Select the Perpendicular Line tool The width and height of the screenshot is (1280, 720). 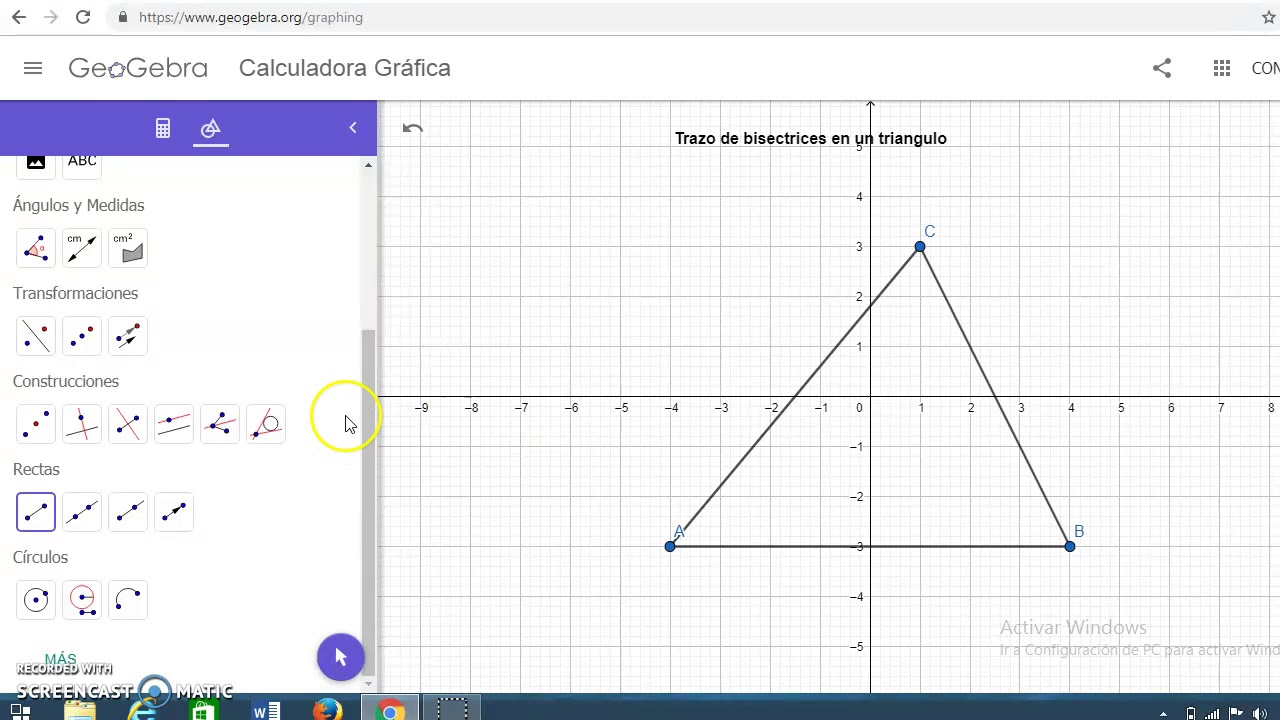[x=82, y=424]
